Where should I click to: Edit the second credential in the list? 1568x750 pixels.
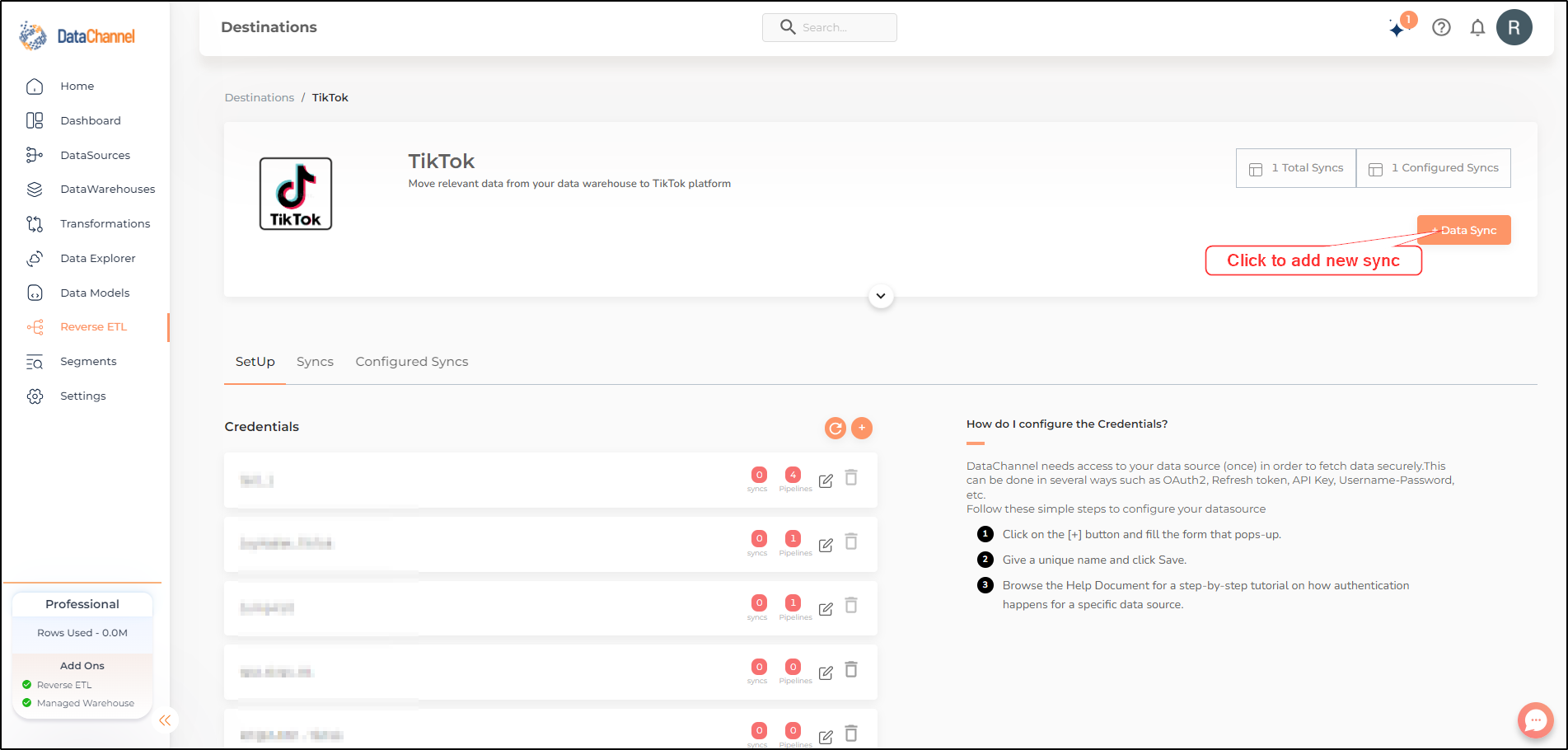tap(826, 545)
